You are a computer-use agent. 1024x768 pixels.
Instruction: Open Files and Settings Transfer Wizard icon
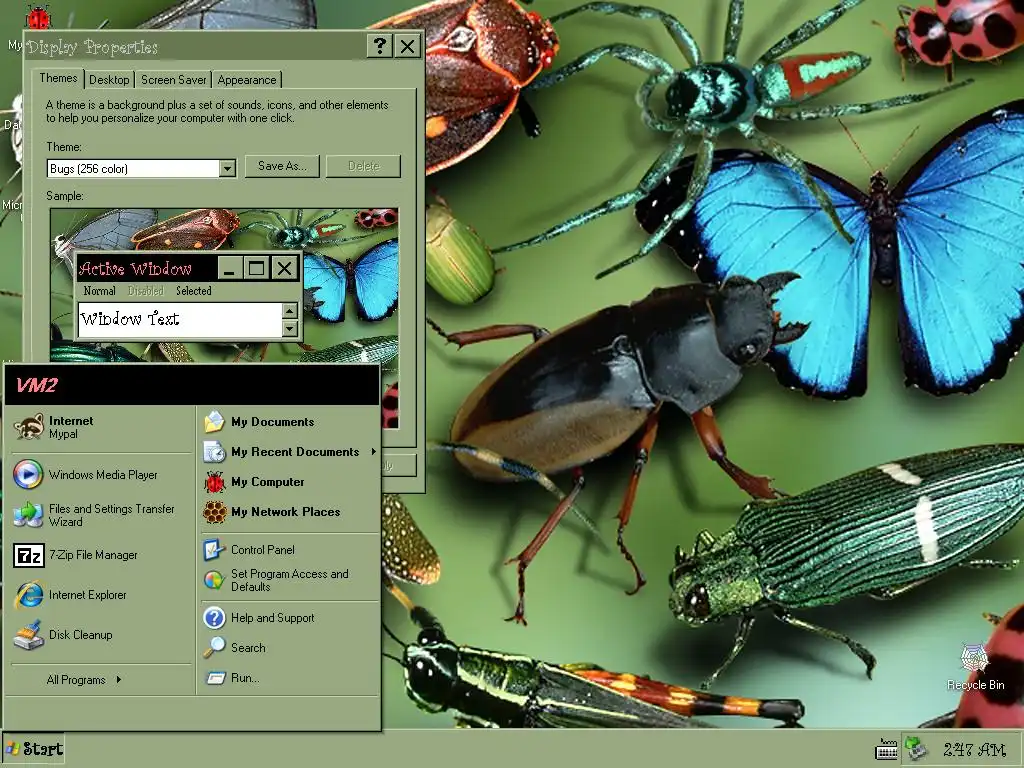coord(28,515)
